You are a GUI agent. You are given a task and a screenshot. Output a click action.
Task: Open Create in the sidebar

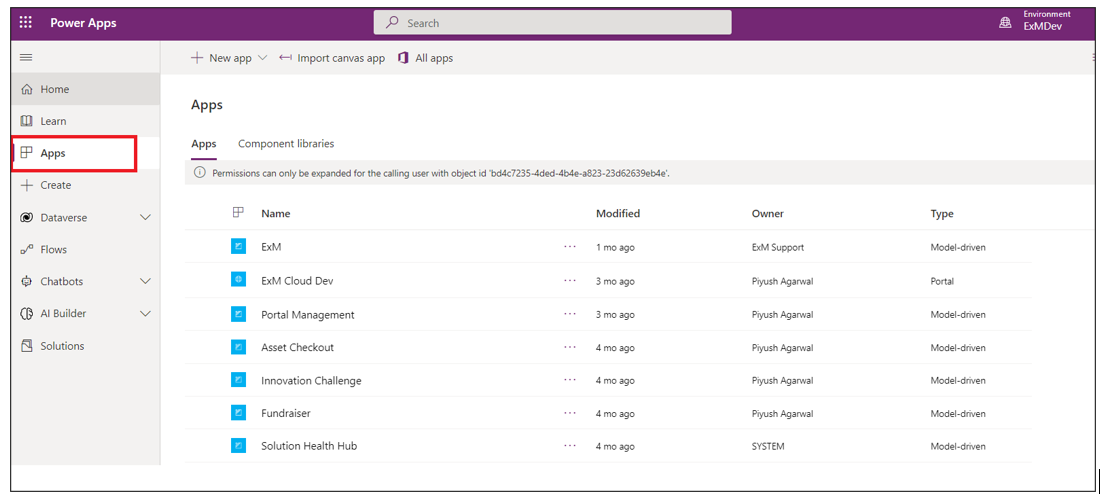pyautogui.click(x=86, y=185)
